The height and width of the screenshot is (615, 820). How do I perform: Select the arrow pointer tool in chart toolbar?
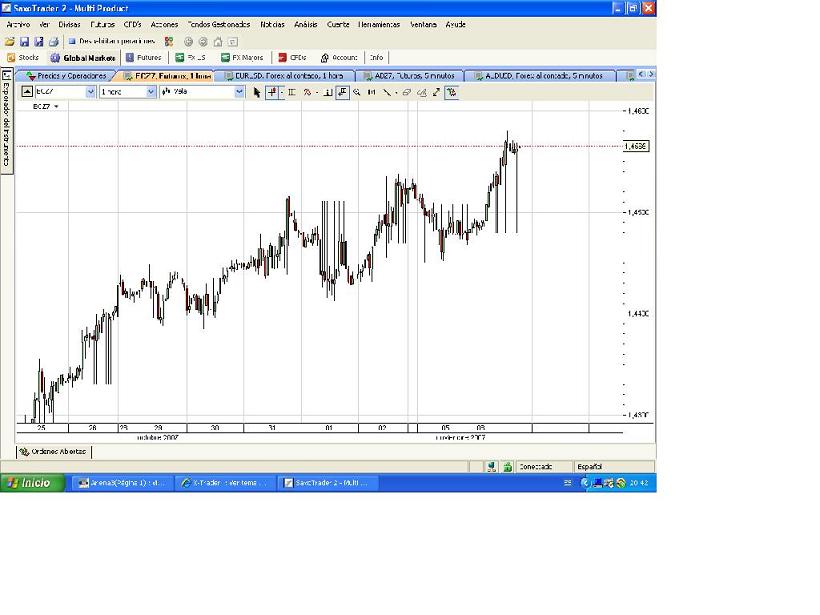pos(257,92)
